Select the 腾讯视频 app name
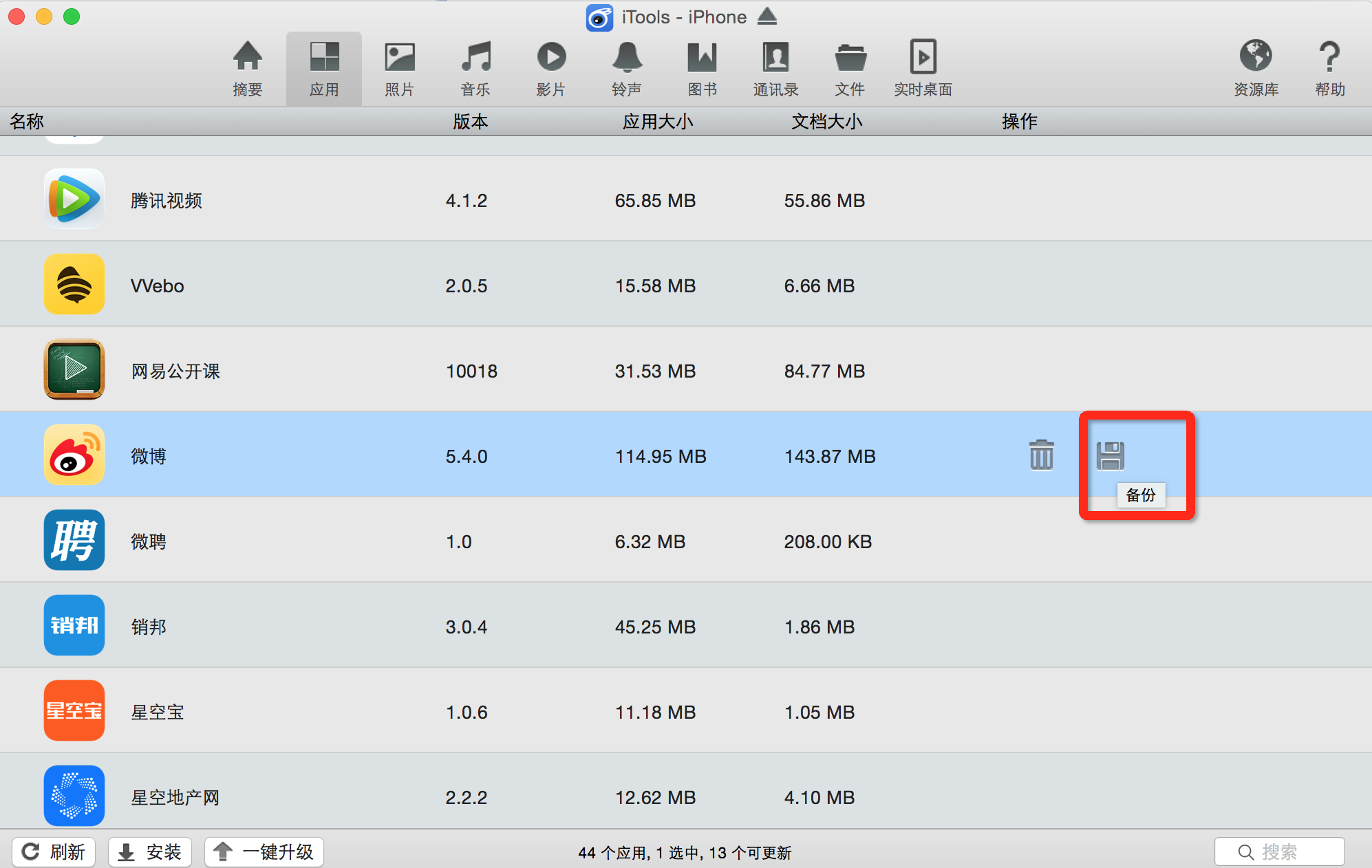The width and height of the screenshot is (1372, 868). [x=167, y=201]
